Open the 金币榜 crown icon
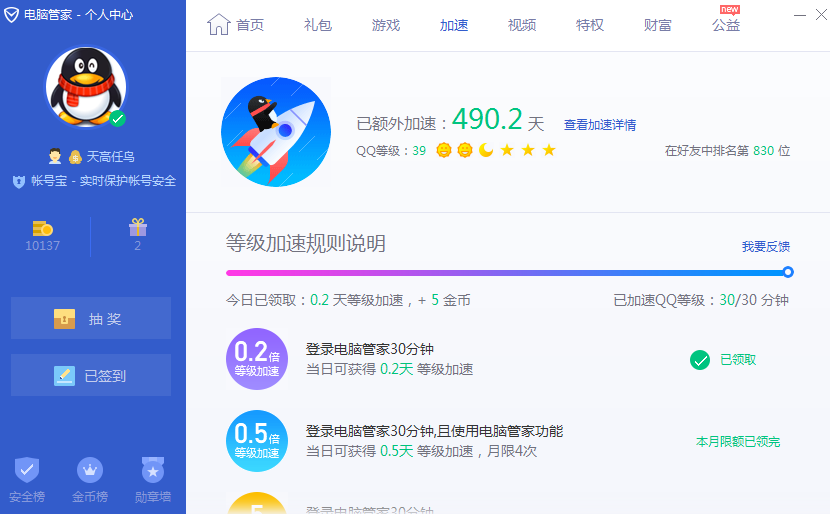Viewport: 830px width, 514px height. pos(90,469)
